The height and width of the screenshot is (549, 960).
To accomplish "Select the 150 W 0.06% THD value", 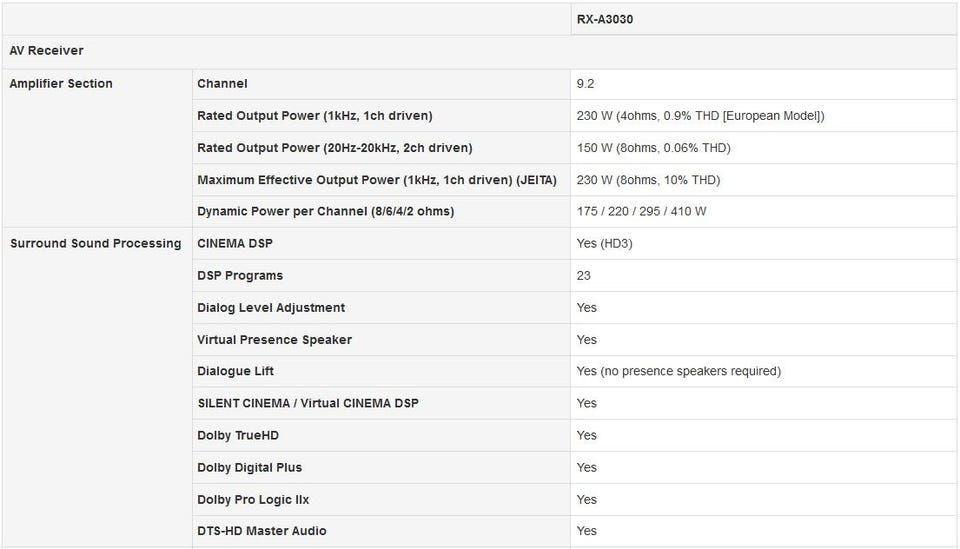I will (x=653, y=148).
